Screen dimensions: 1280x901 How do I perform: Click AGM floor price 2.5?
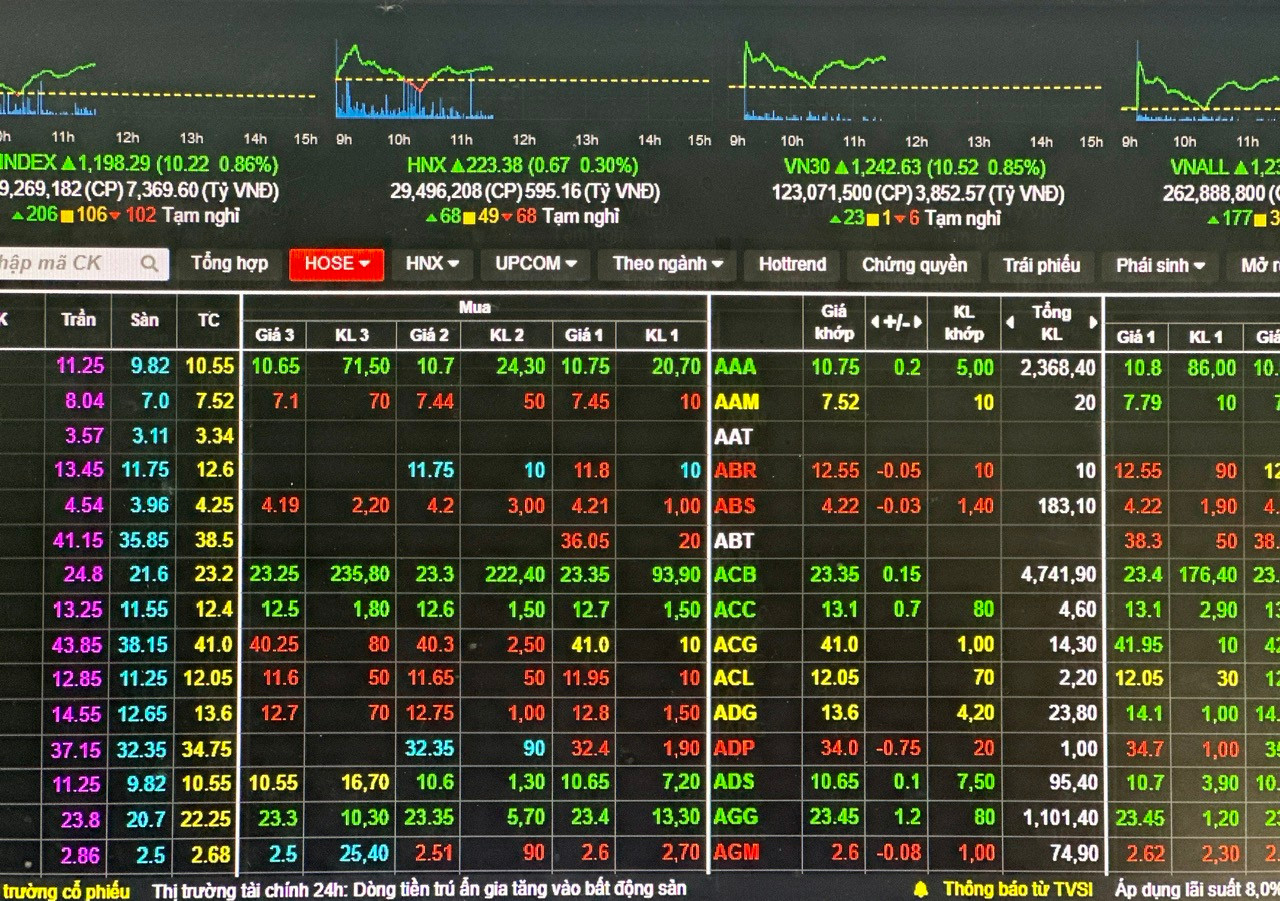149,854
